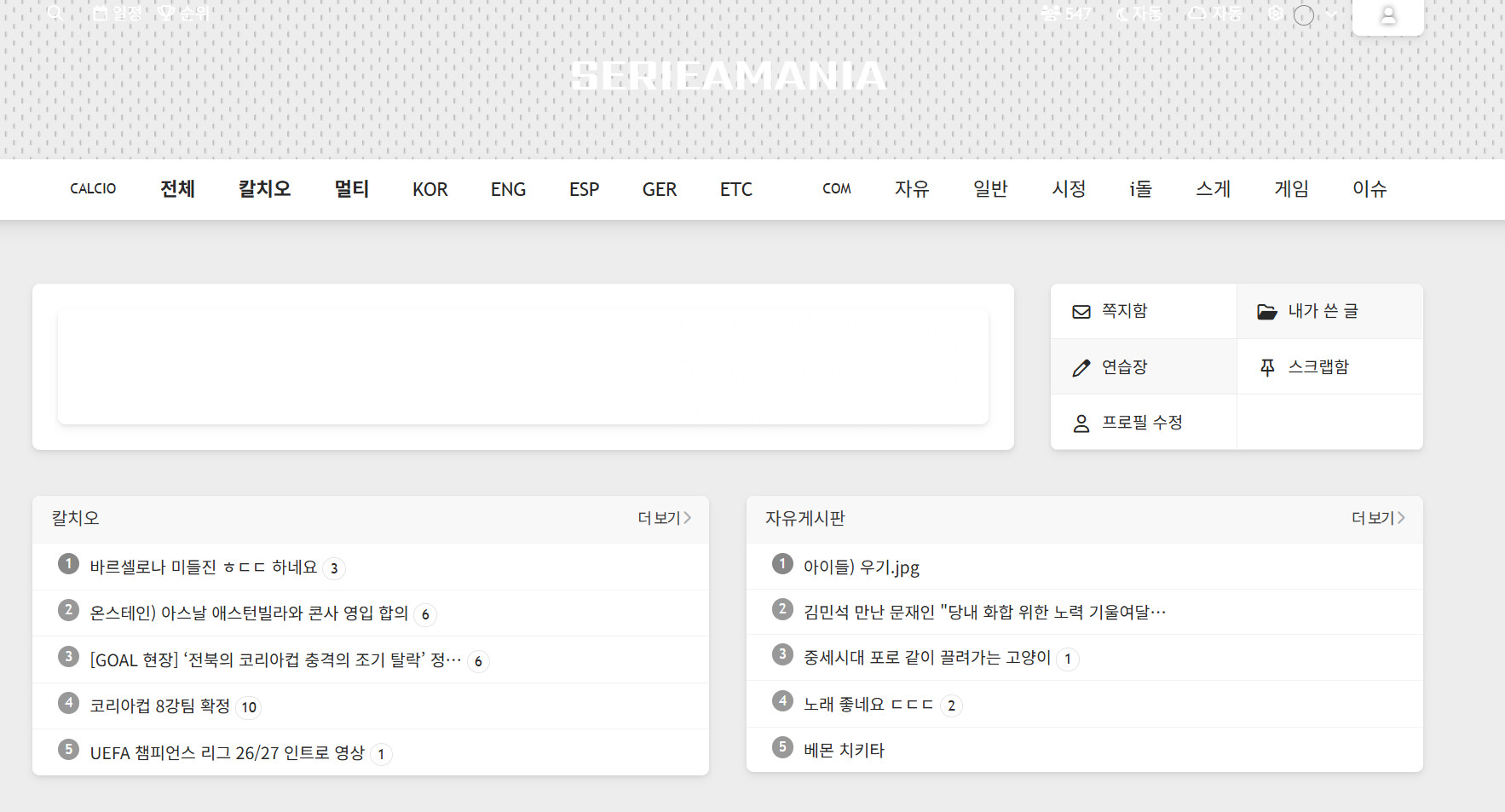This screenshot has height=812, width=1505.
Task: Expand the header chevron dropdown
Action: tap(1331, 14)
